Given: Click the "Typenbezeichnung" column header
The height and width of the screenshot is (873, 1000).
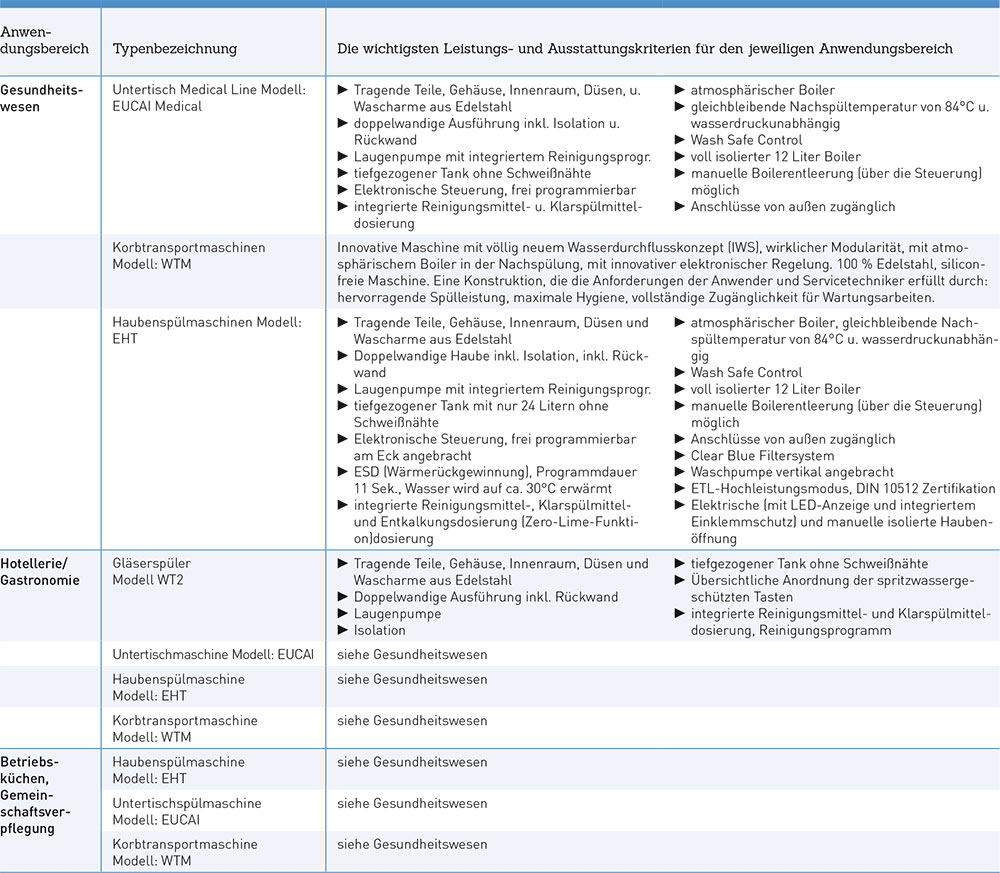Looking at the screenshot, I should [x=175, y=48].
